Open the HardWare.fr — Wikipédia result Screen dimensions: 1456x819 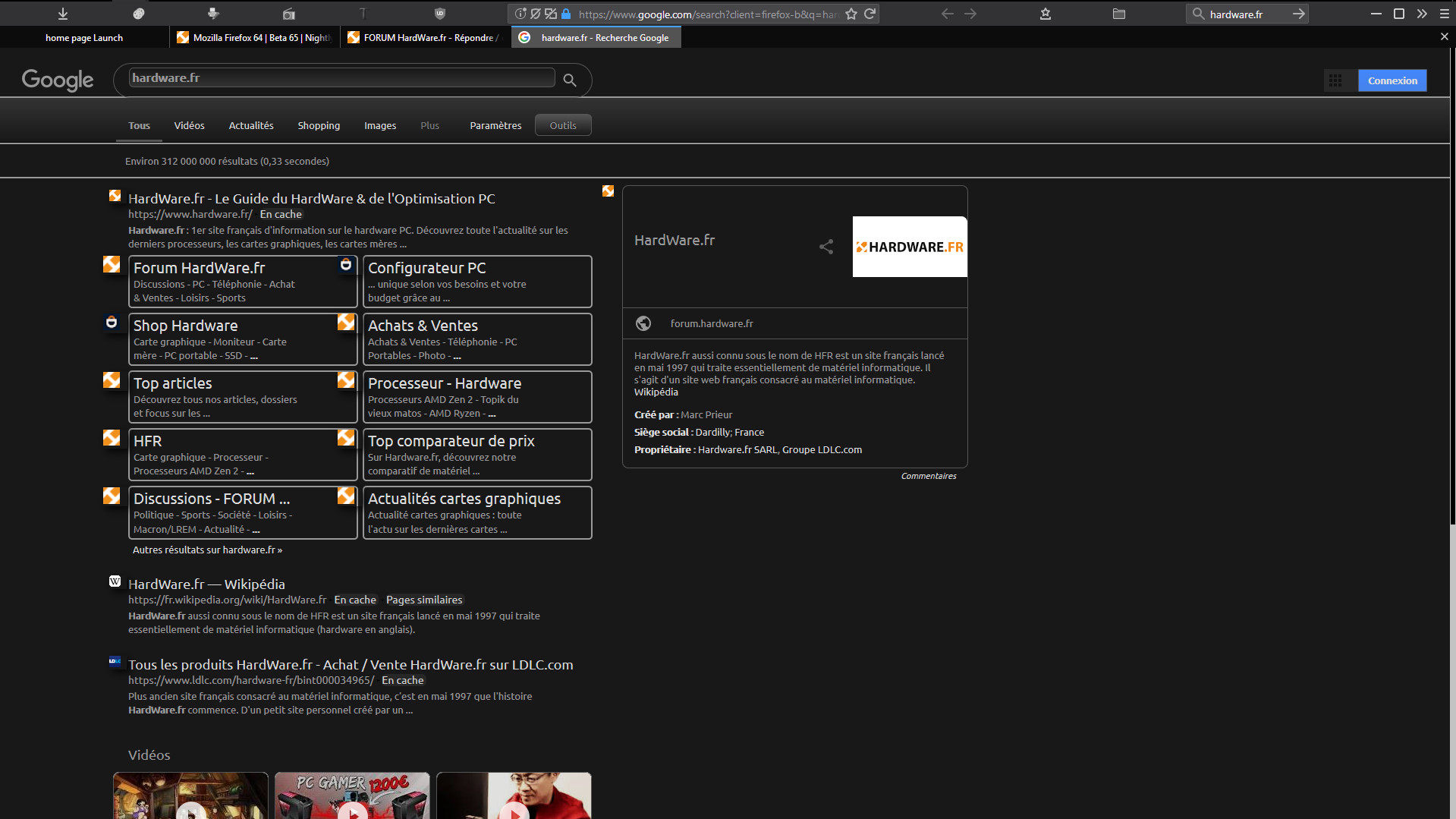[206, 584]
